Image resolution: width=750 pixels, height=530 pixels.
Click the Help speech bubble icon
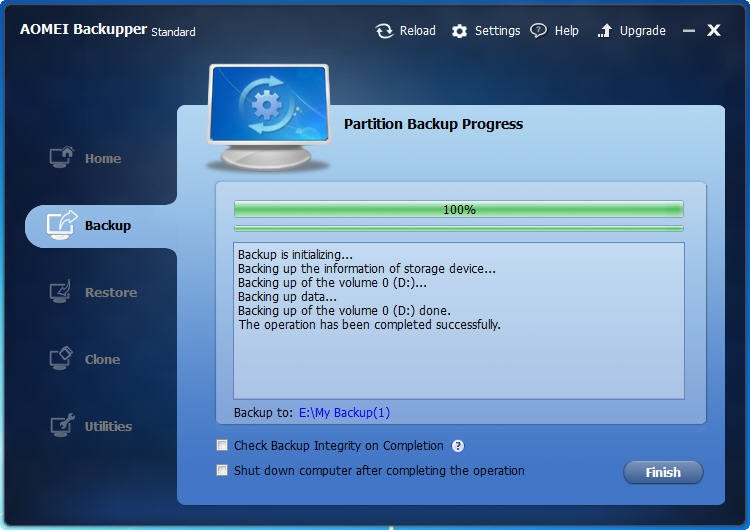point(538,31)
